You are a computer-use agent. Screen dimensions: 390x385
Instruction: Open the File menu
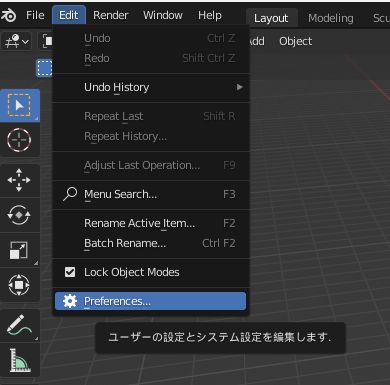coord(35,15)
